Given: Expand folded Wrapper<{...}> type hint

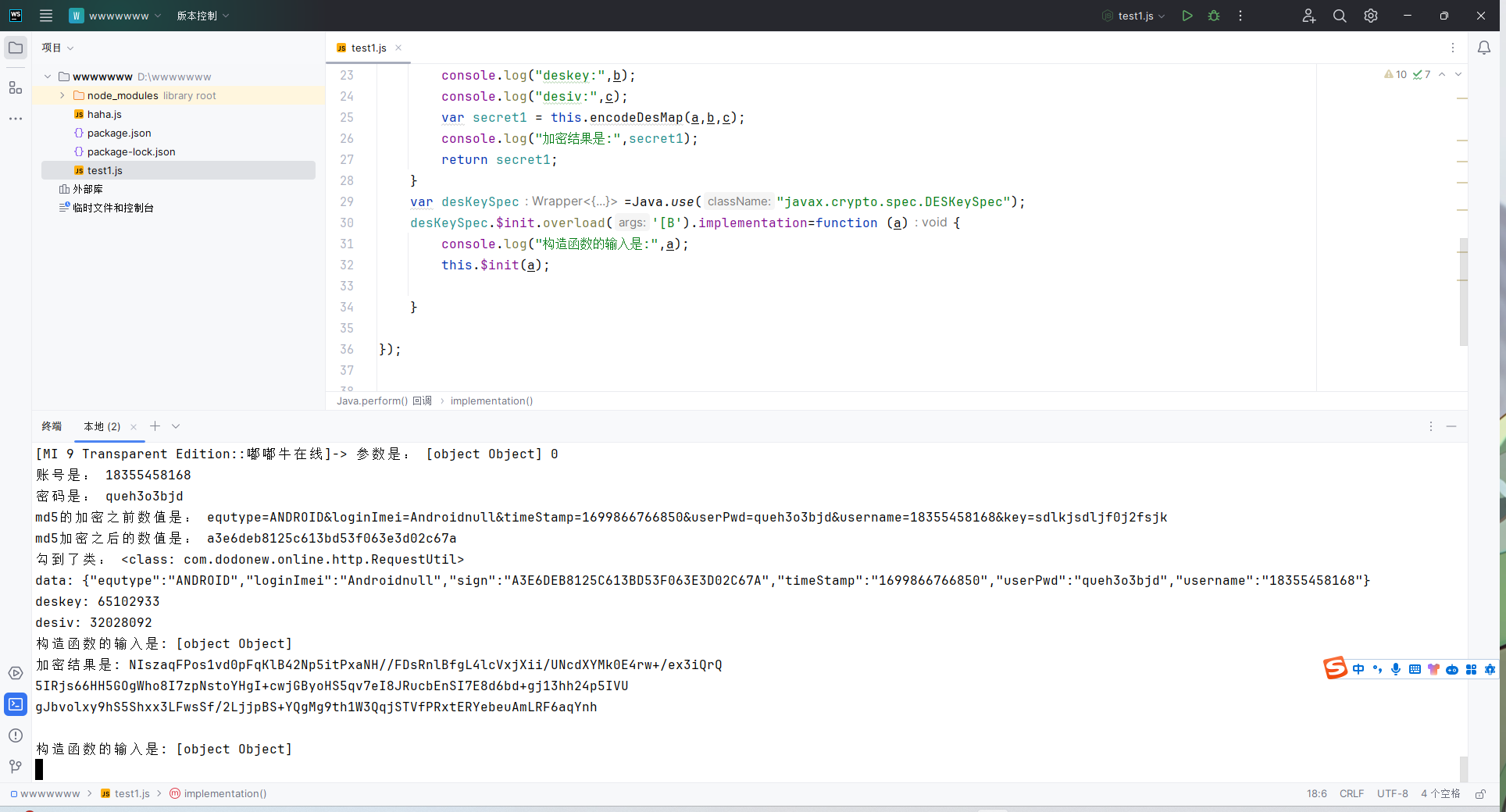Looking at the screenshot, I should tap(574, 201).
